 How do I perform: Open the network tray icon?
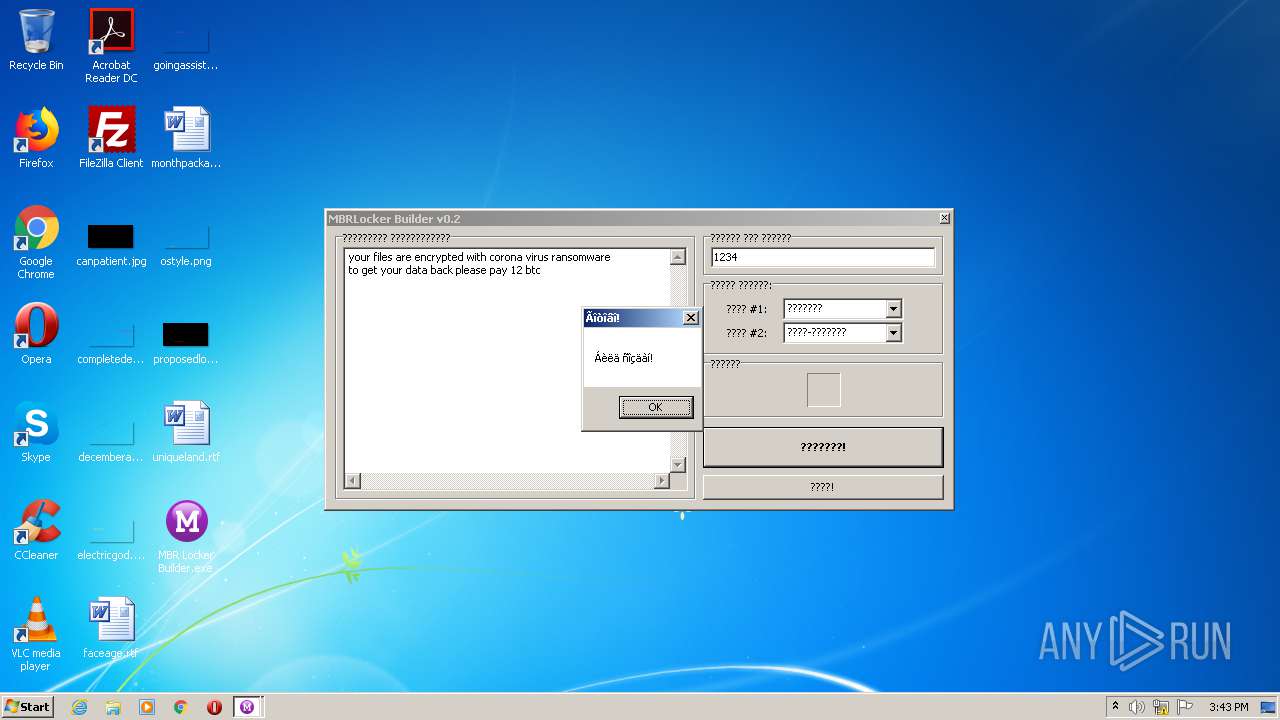(1161, 707)
